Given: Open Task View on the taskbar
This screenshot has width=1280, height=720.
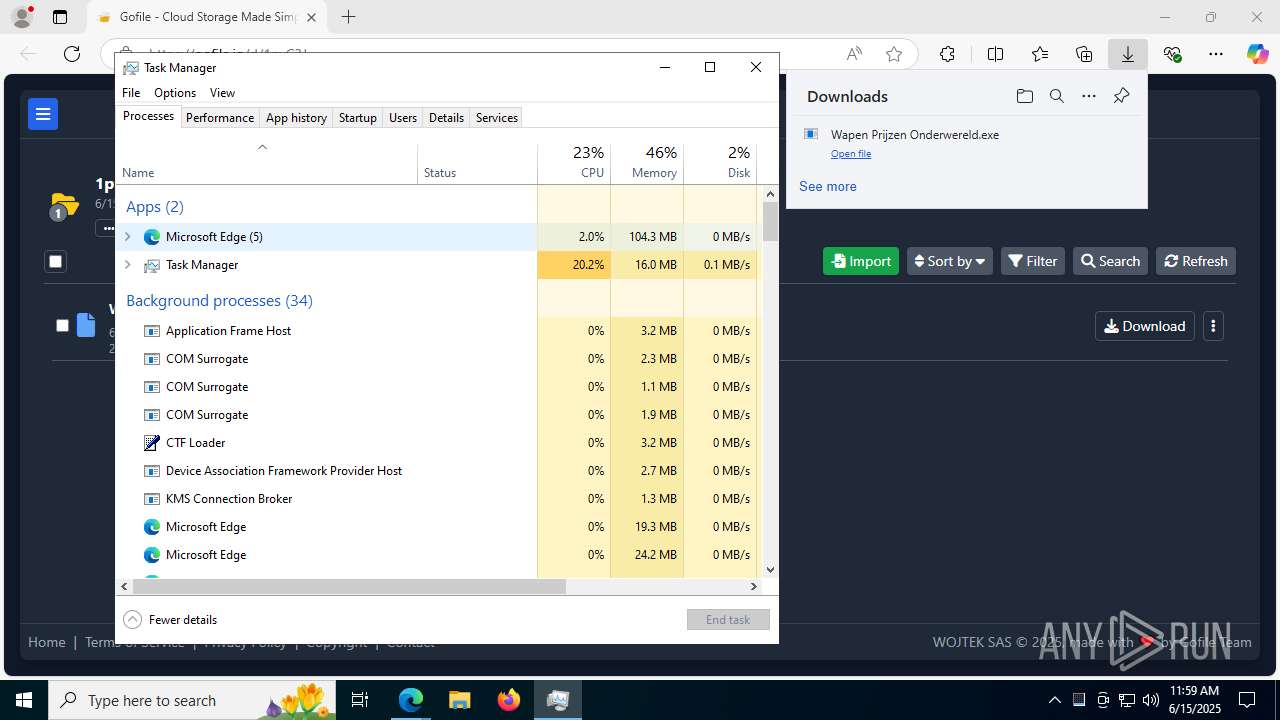Looking at the screenshot, I should [361, 700].
